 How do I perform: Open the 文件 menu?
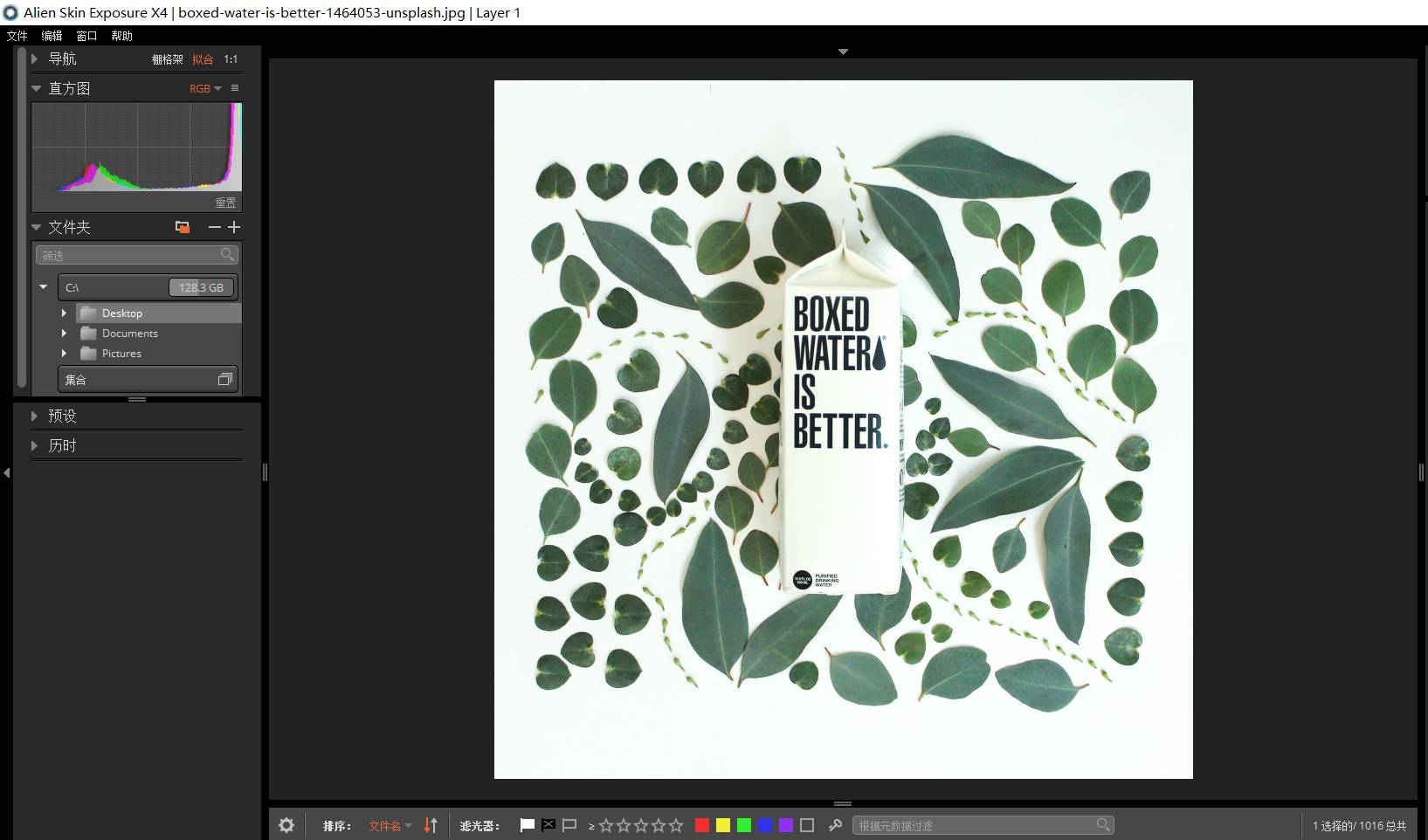point(17,36)
